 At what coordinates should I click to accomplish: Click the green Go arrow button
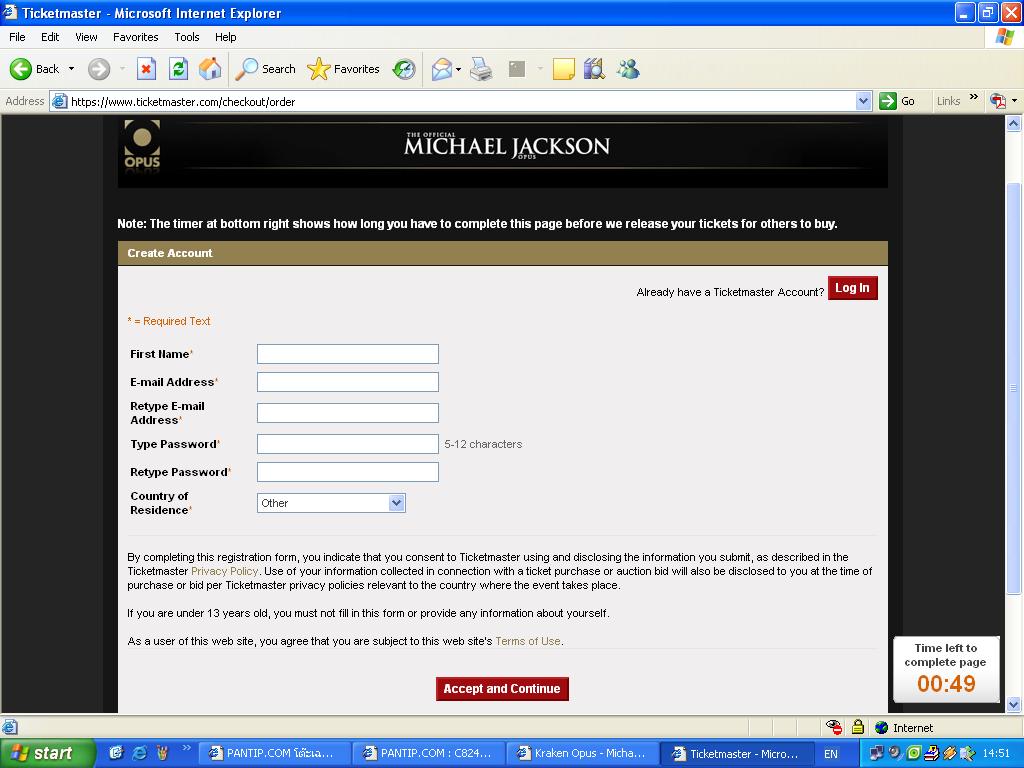tap(888, 101)
